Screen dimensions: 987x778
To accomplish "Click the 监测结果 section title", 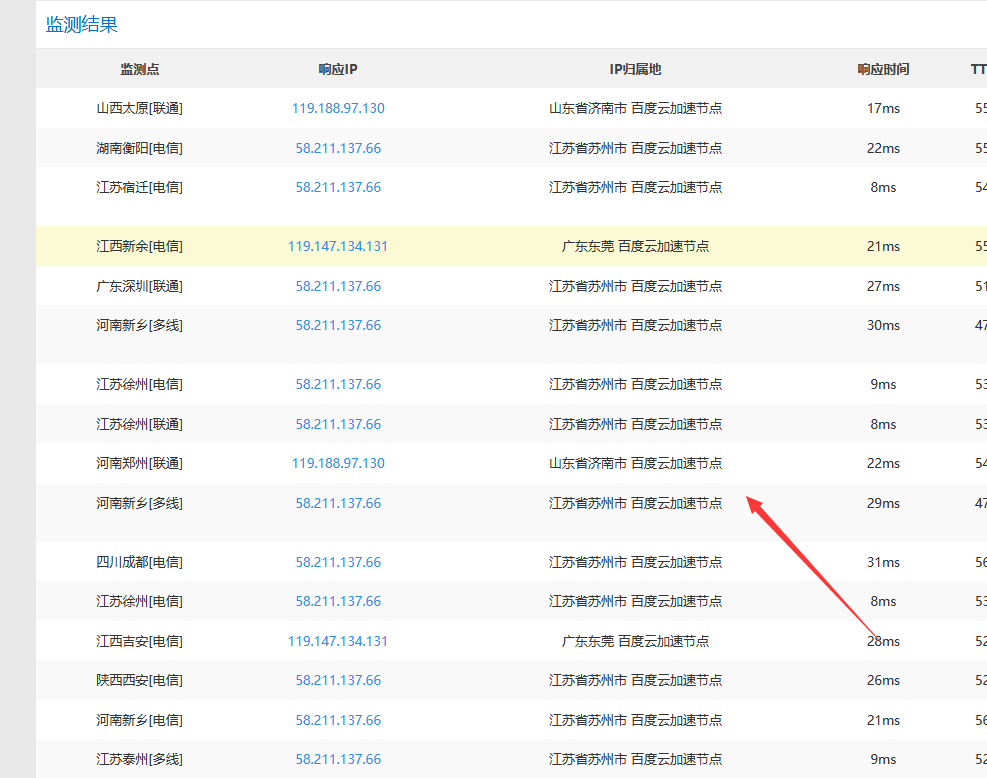I will point(82,25).
